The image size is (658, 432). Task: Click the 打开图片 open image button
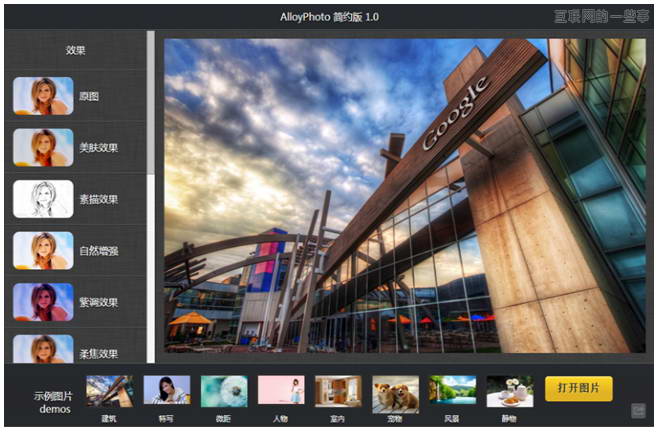pos(579,388)
